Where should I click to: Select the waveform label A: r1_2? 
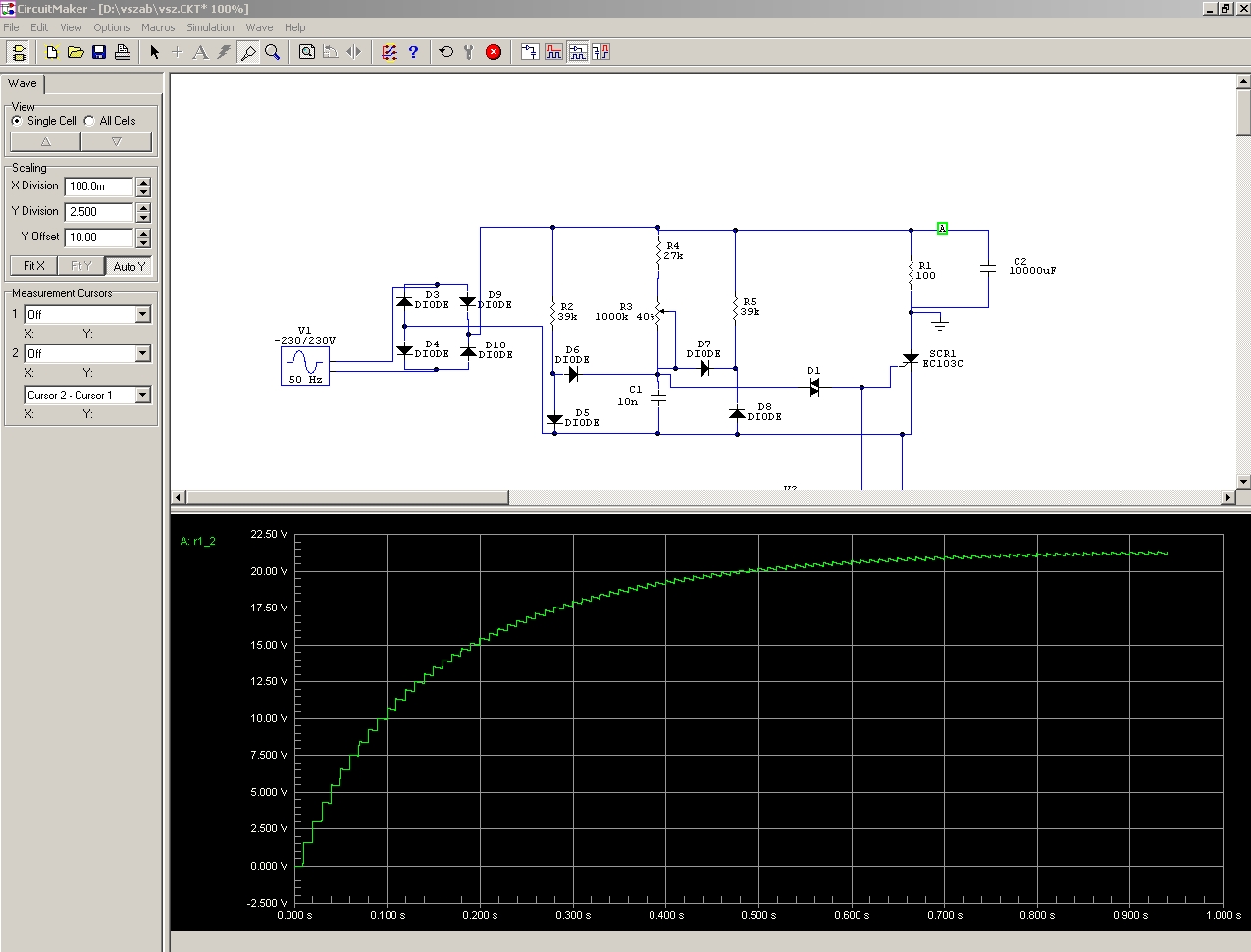point(197,541)
